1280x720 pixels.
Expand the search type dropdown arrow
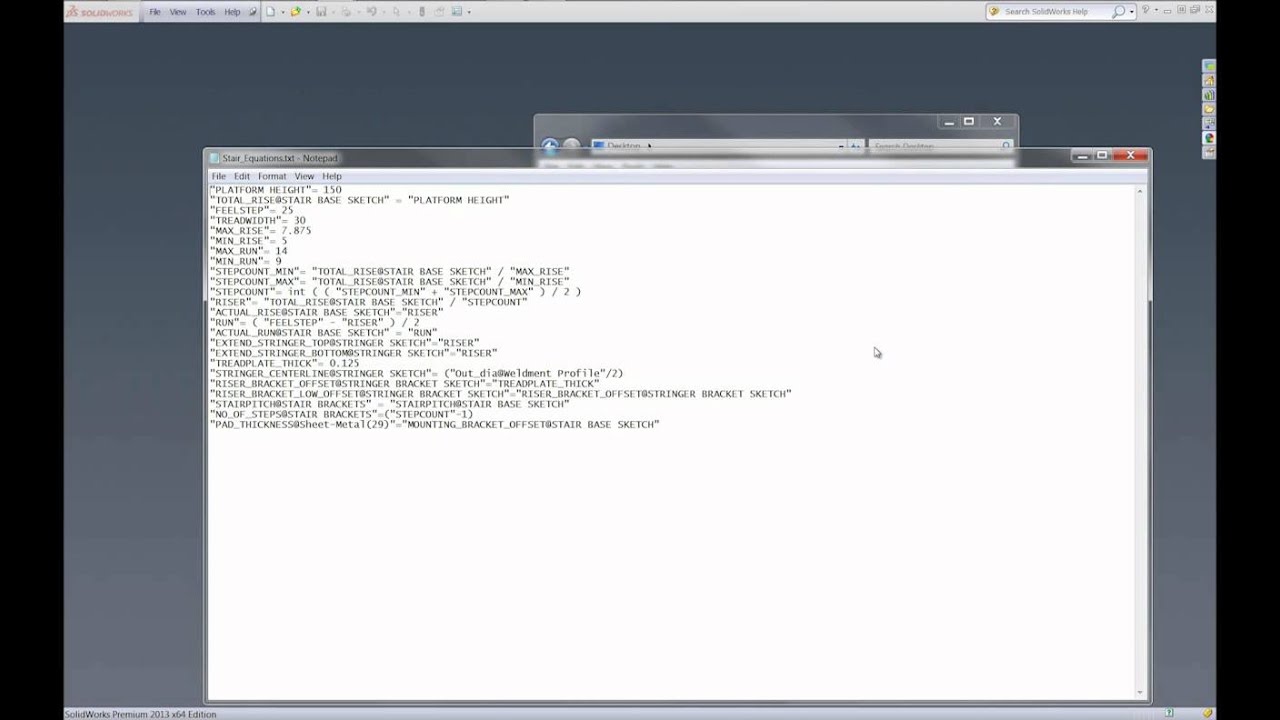tap(1132, 12)
